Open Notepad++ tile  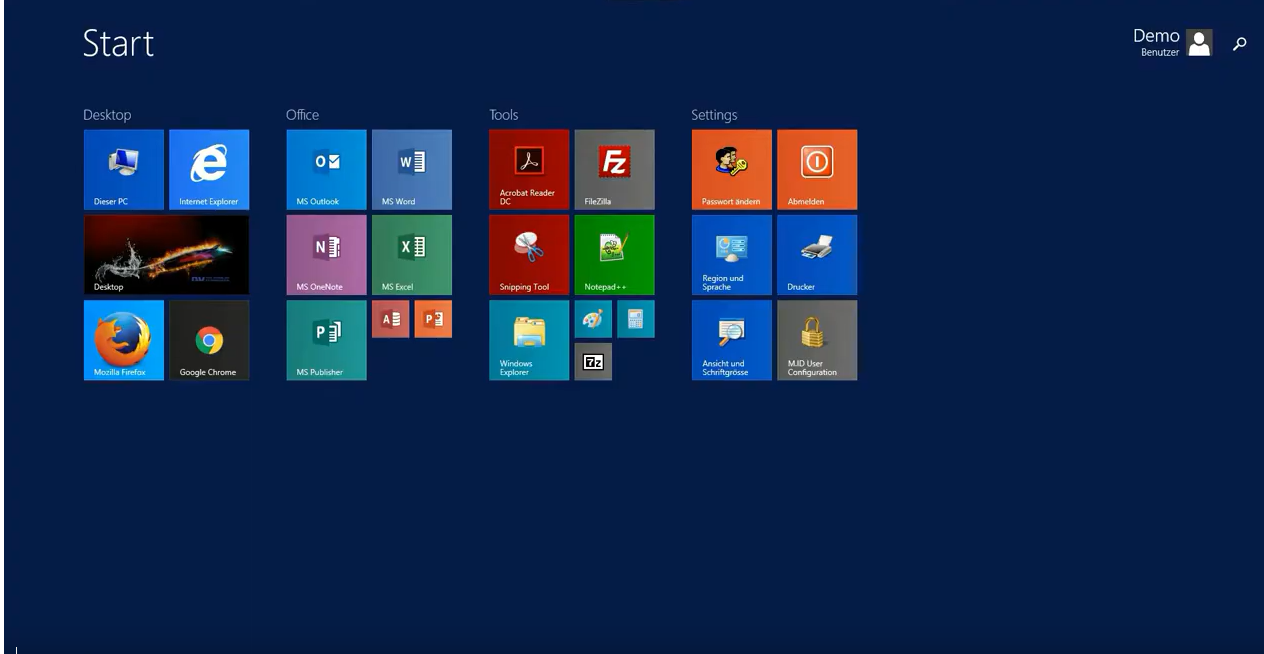pyautogui.click(x=614, y=254)
